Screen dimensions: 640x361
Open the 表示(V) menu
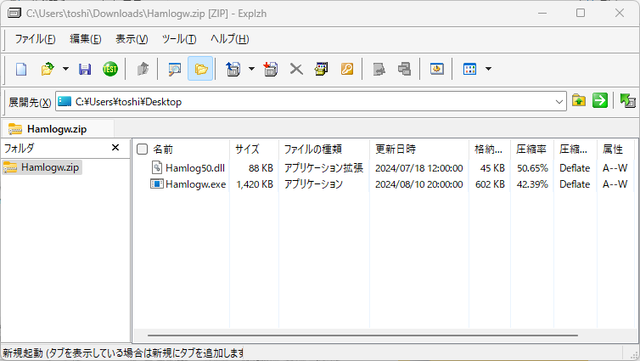(131, 39)
